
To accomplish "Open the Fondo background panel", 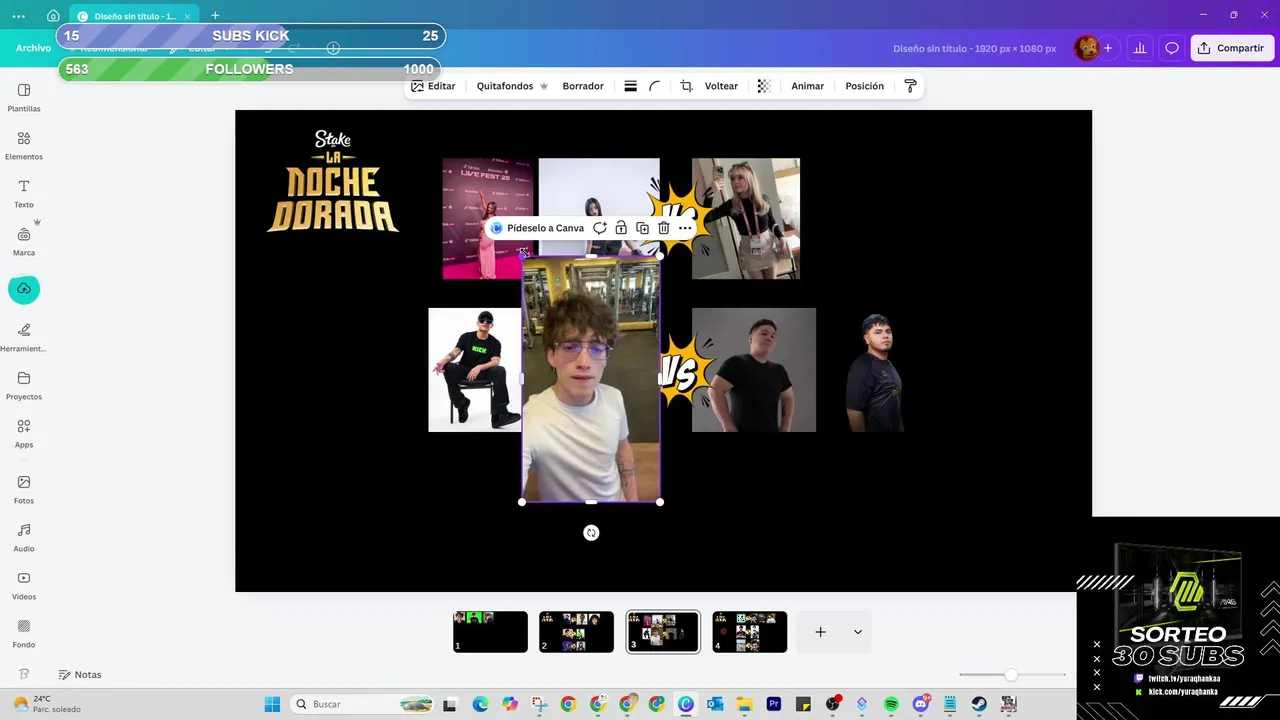I will tap(24, 633).
